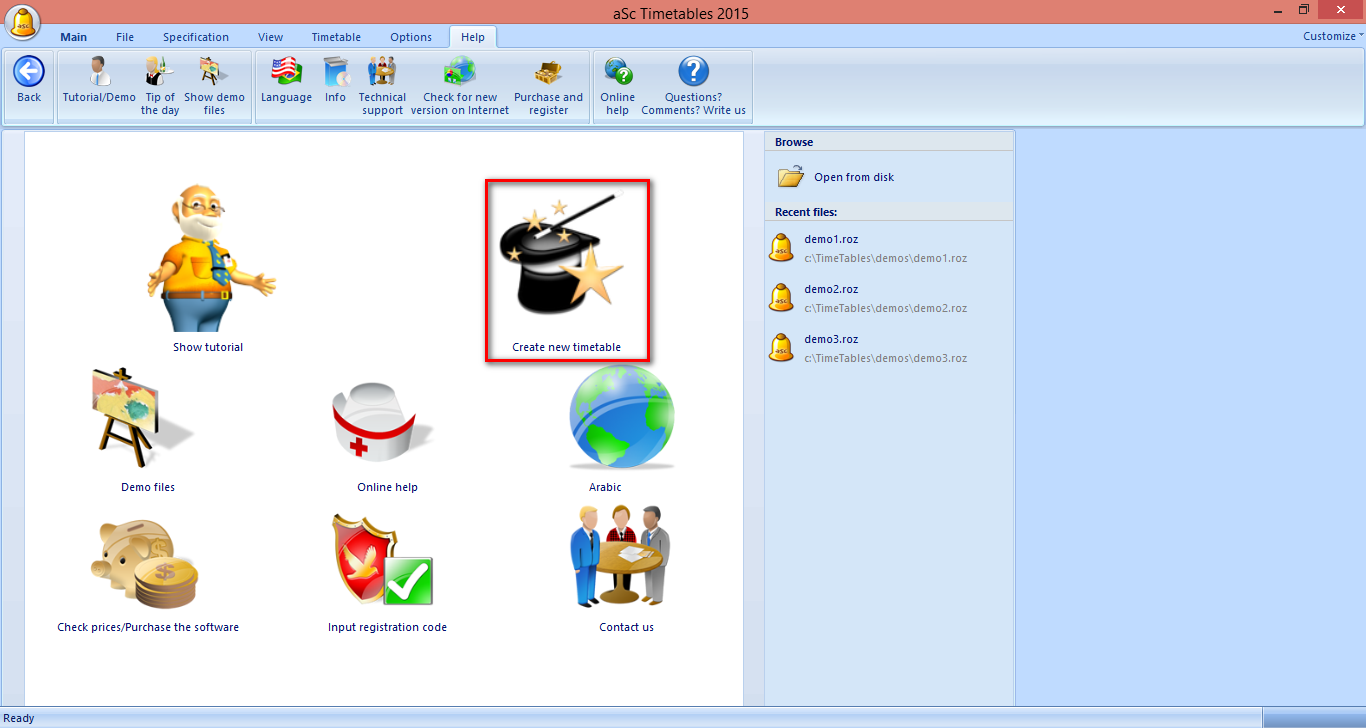This screenshot has width=1366, height=728.
Task: Open Demo files easel icon
Action: (141, 418)
